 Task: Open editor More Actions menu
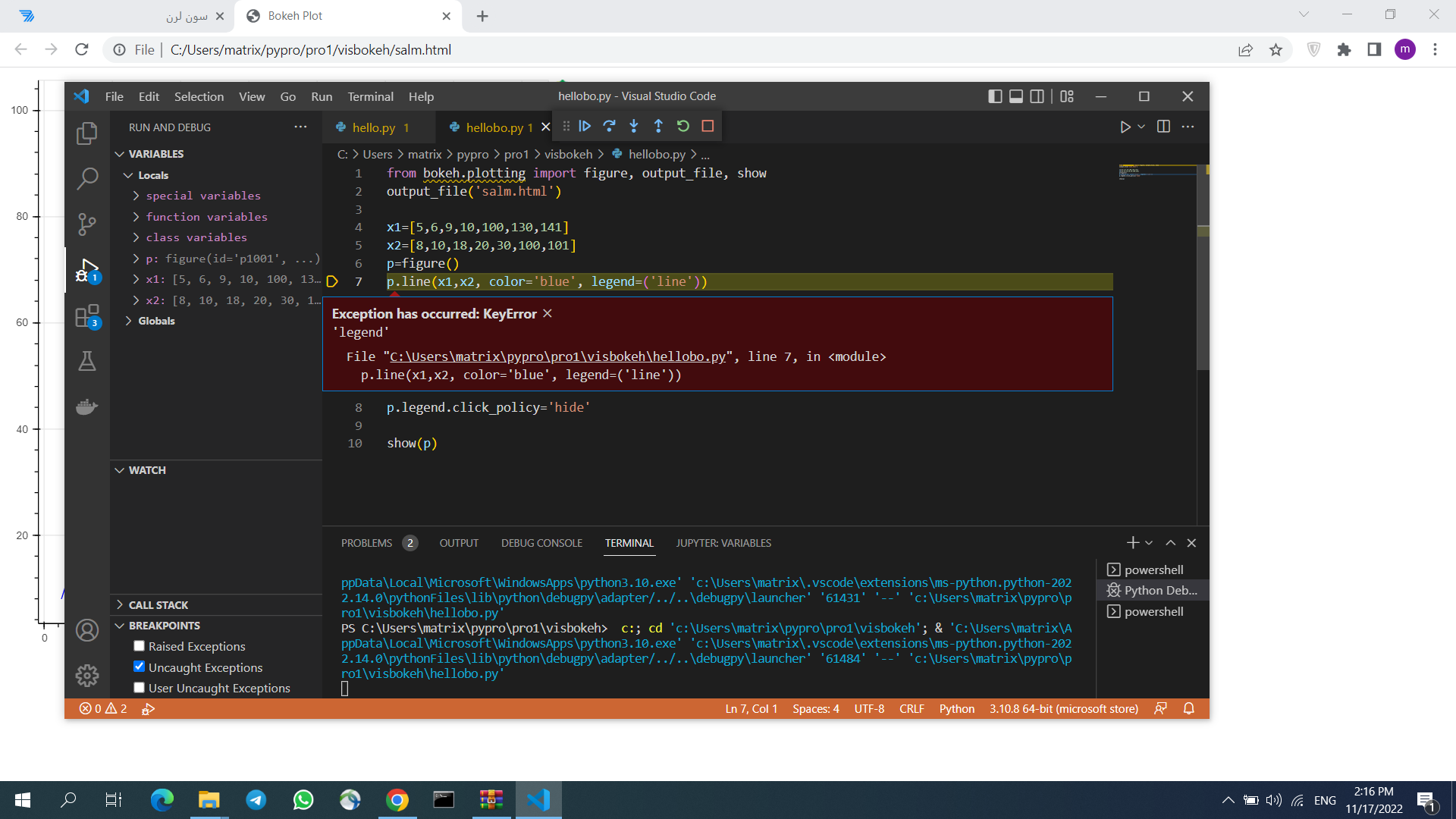(1188, 127)
